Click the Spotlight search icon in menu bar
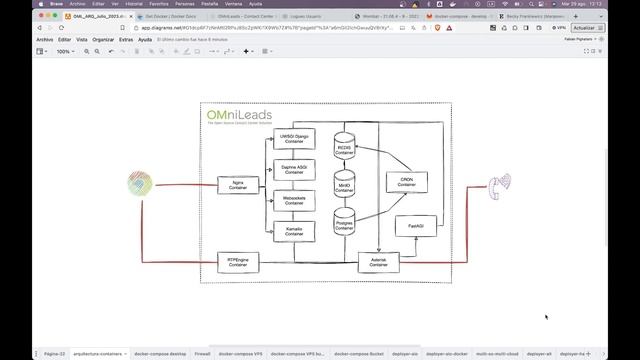The width and height of the screenshot is (640, 360). click(531, 4)
